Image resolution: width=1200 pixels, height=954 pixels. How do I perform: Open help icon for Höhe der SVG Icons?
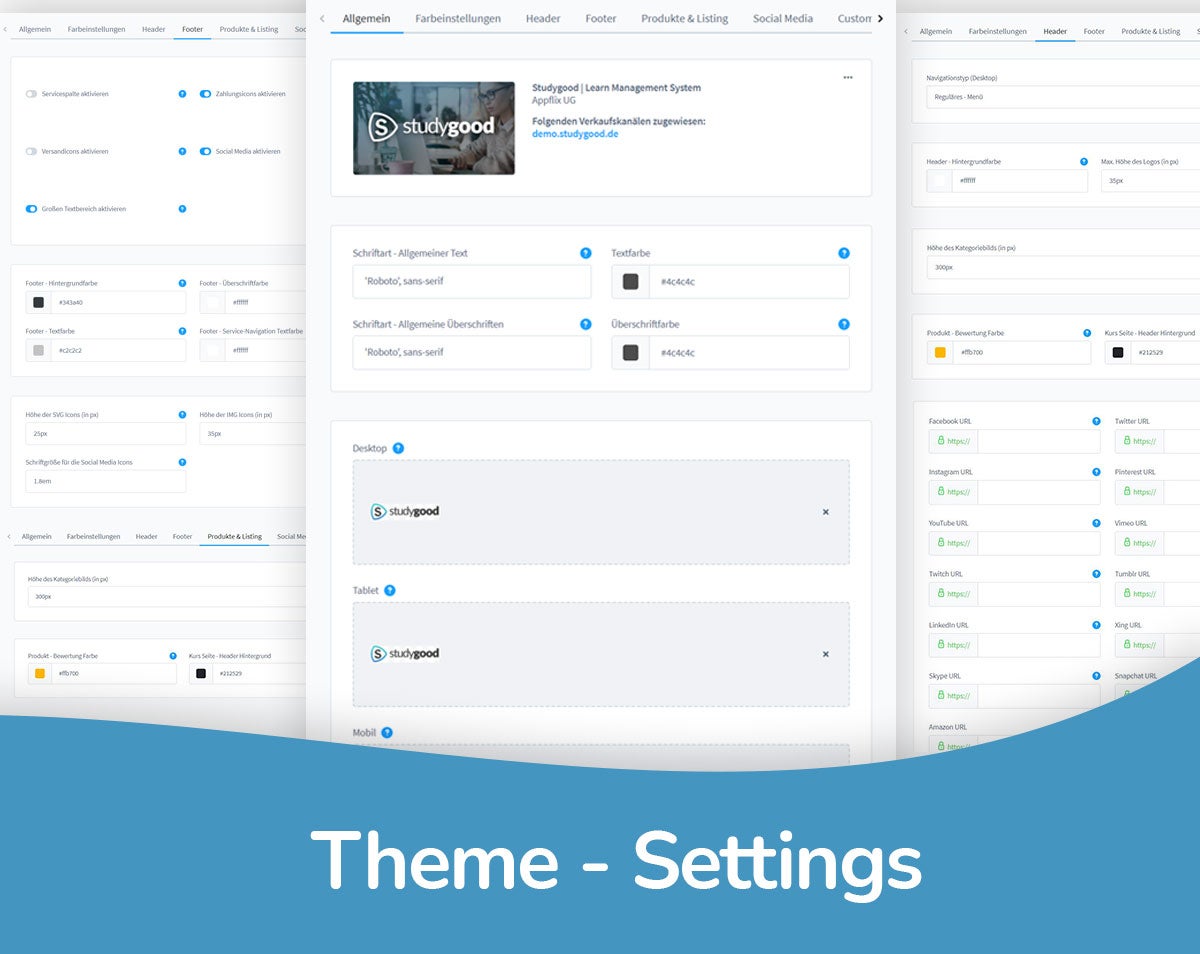[x=182, y=414]
